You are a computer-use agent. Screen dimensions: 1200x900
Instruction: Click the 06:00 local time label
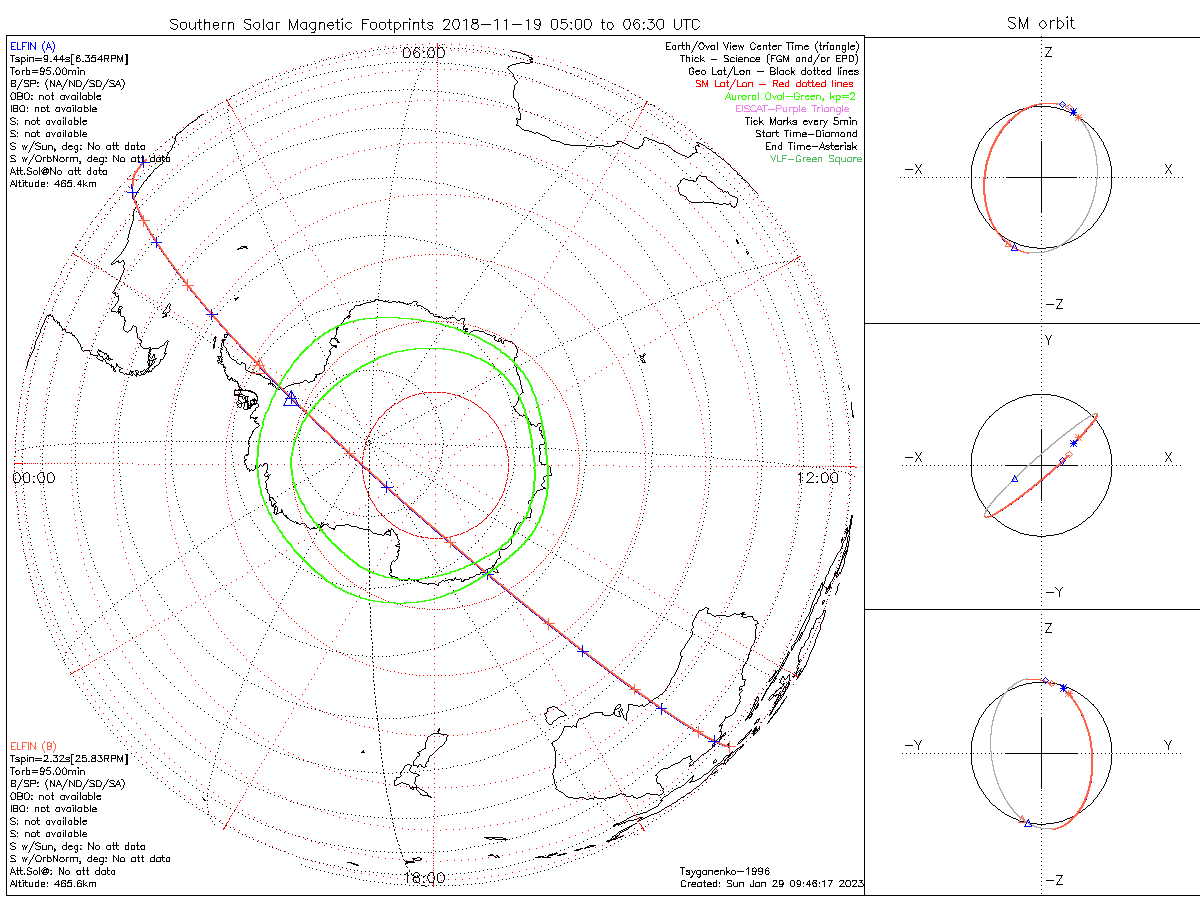click(x=423, y=52)
